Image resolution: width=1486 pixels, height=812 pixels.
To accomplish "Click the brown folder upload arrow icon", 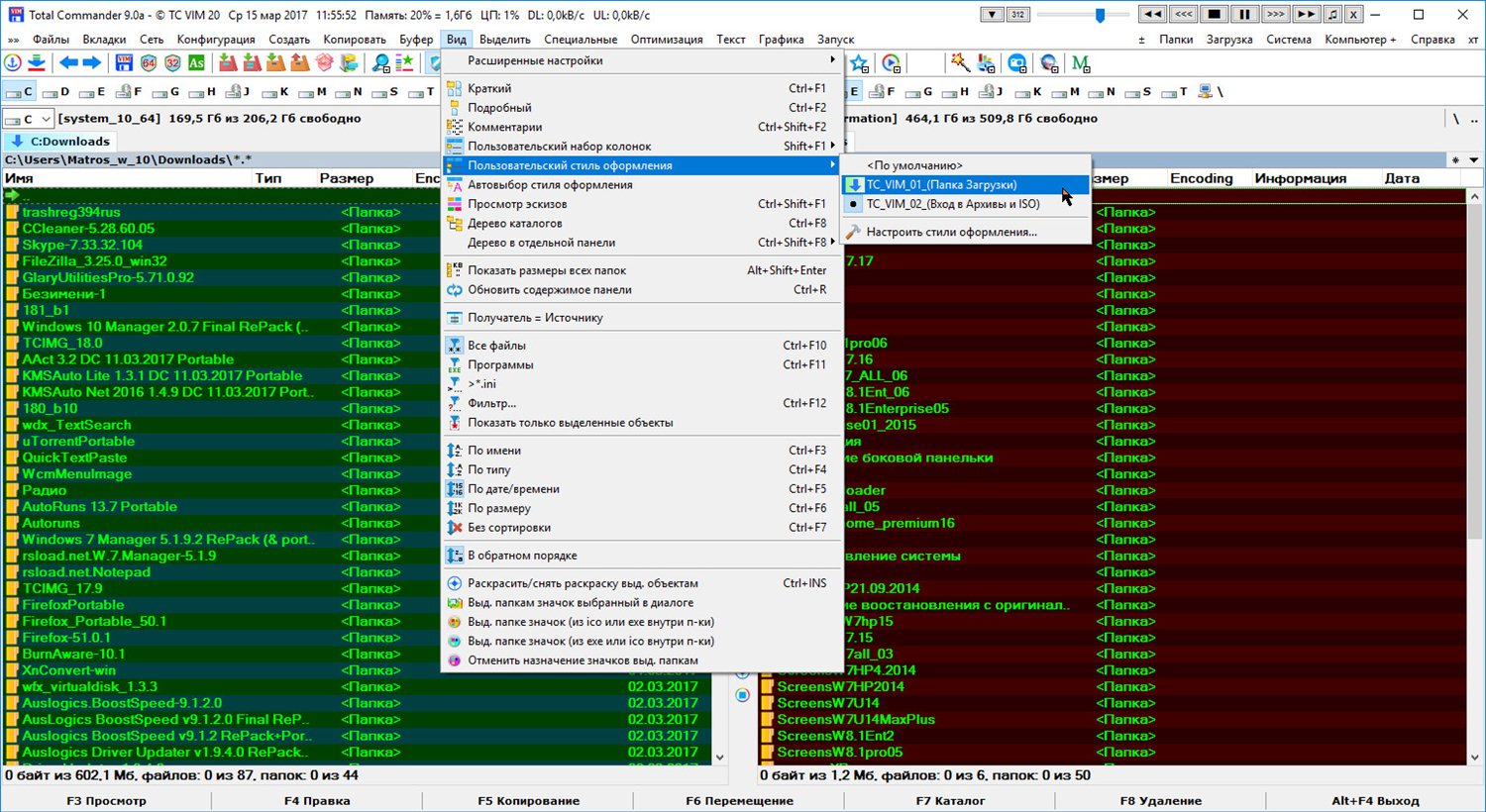I will point(299,62).
